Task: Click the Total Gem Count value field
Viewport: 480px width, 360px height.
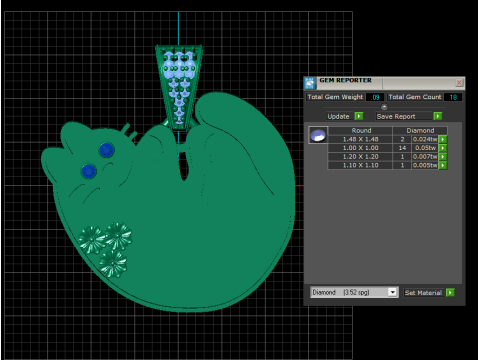Action: (453, 97)
